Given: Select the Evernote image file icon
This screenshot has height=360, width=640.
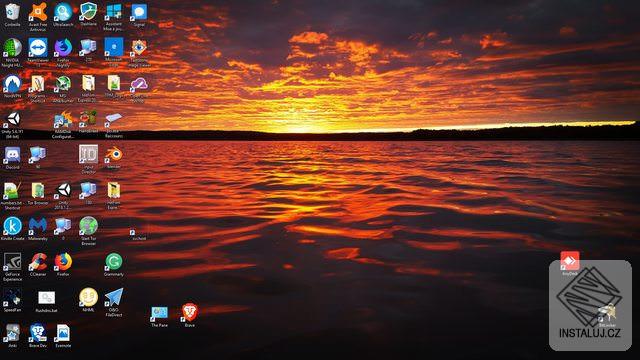Looking at the screenshot, I should 63,333.
